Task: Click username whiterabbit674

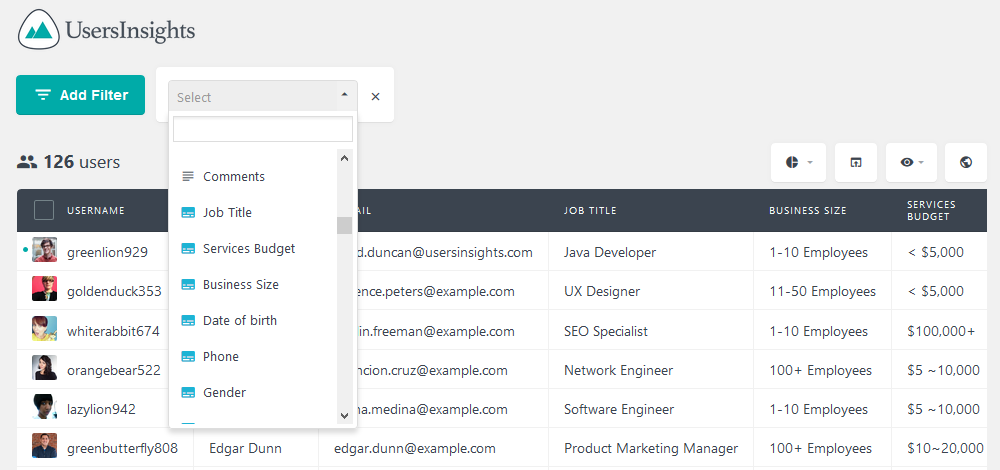Action: [114, 332]
